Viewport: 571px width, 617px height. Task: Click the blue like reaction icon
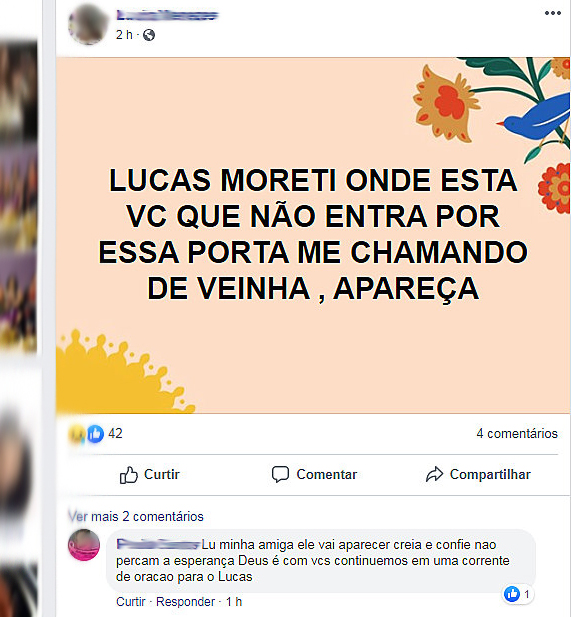pyautogui.click(x=95, y=434)
